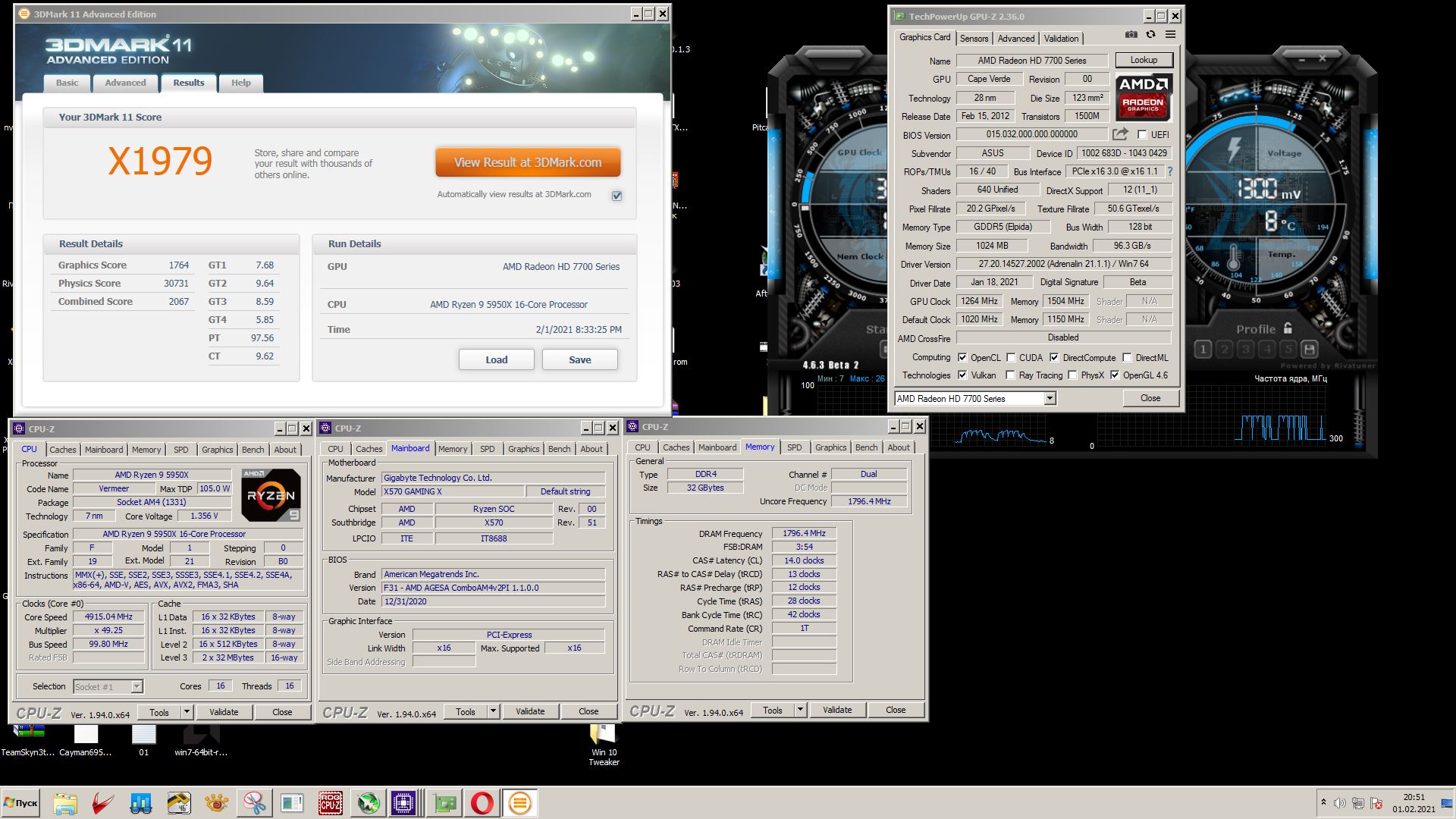Click the Lookup button in GPU-Z

tap(1144, 60)
